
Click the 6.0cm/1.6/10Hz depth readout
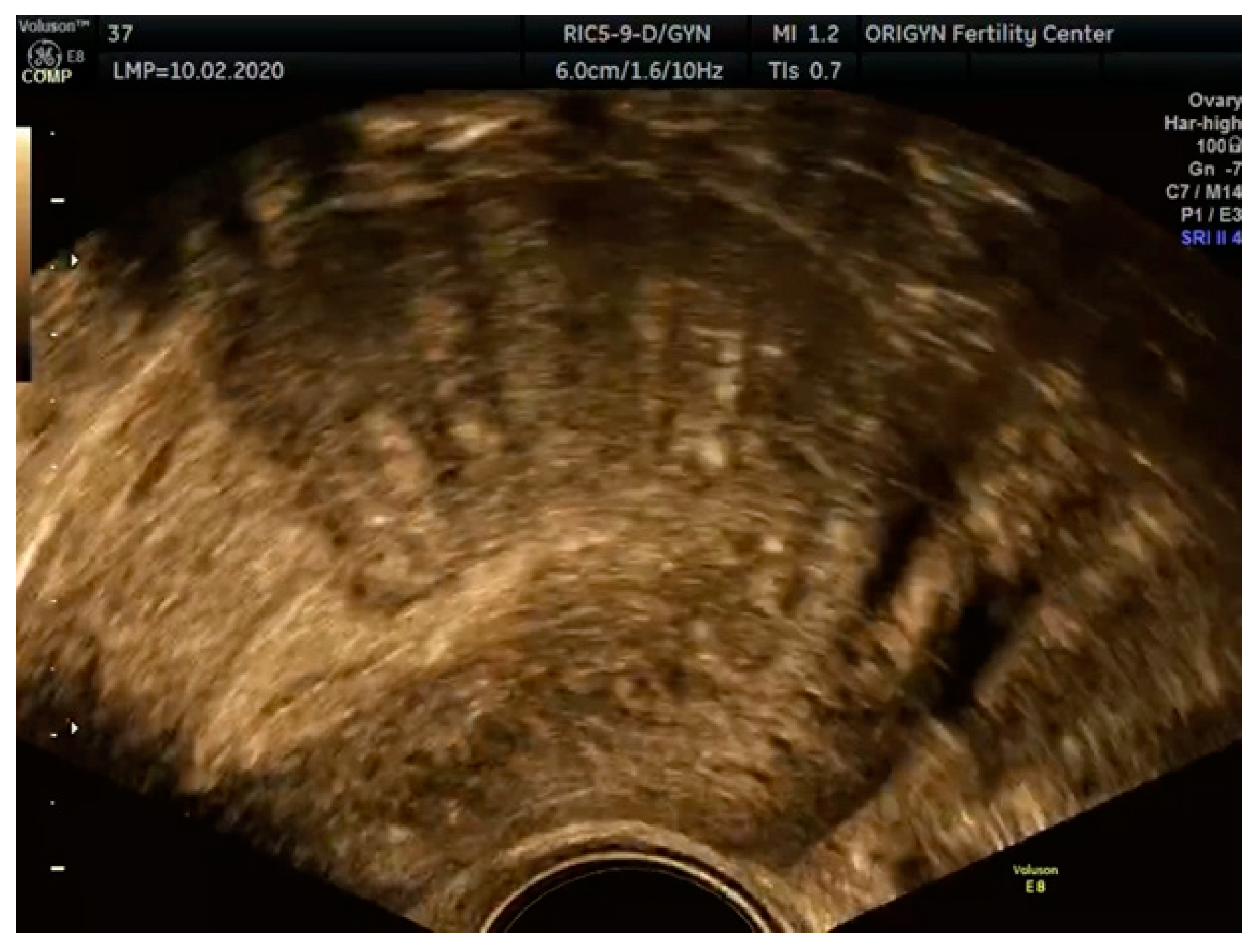[639, 71]
